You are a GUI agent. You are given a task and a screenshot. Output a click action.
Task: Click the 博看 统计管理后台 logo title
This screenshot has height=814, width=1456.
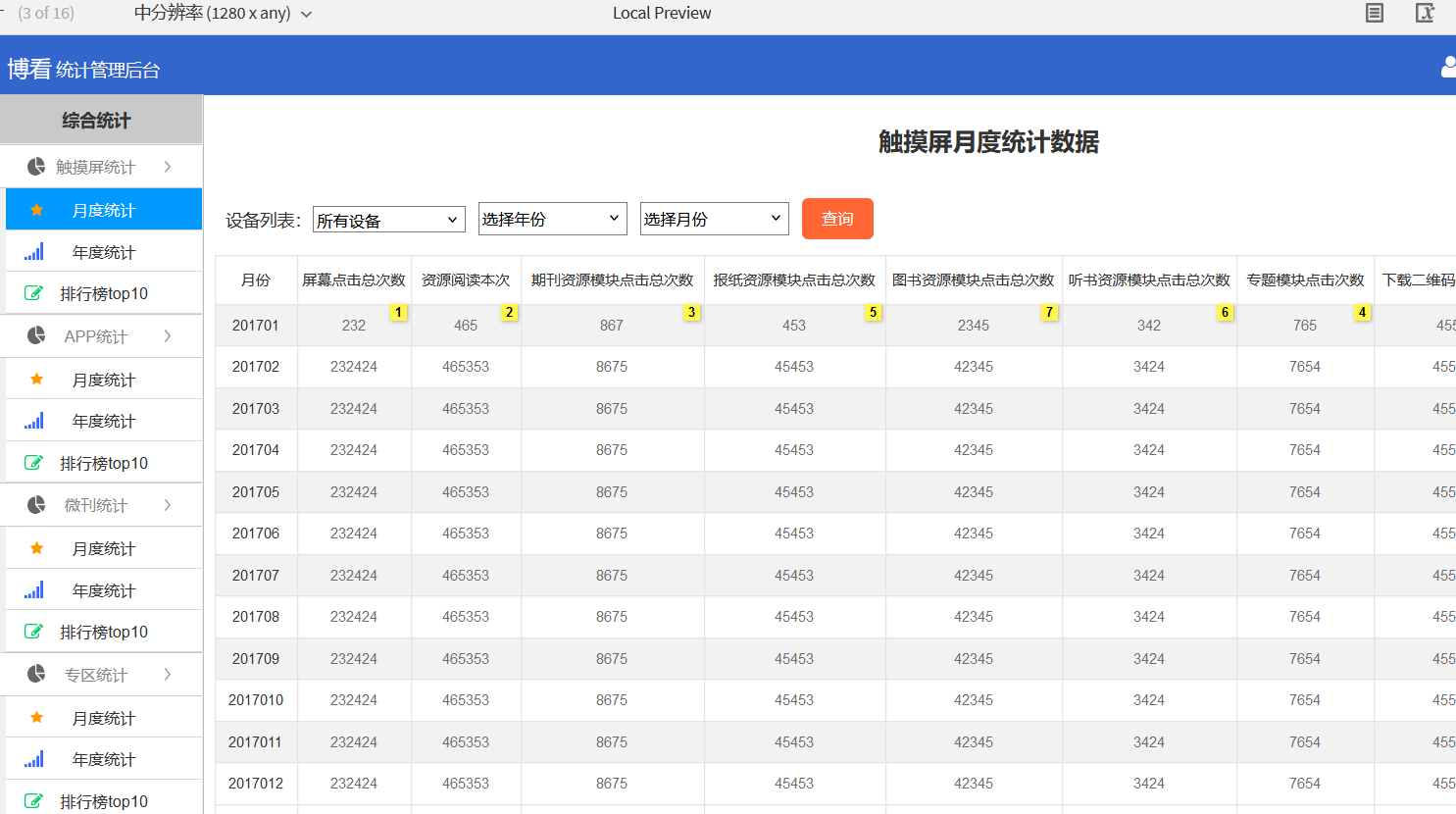[x=83, y=69]
